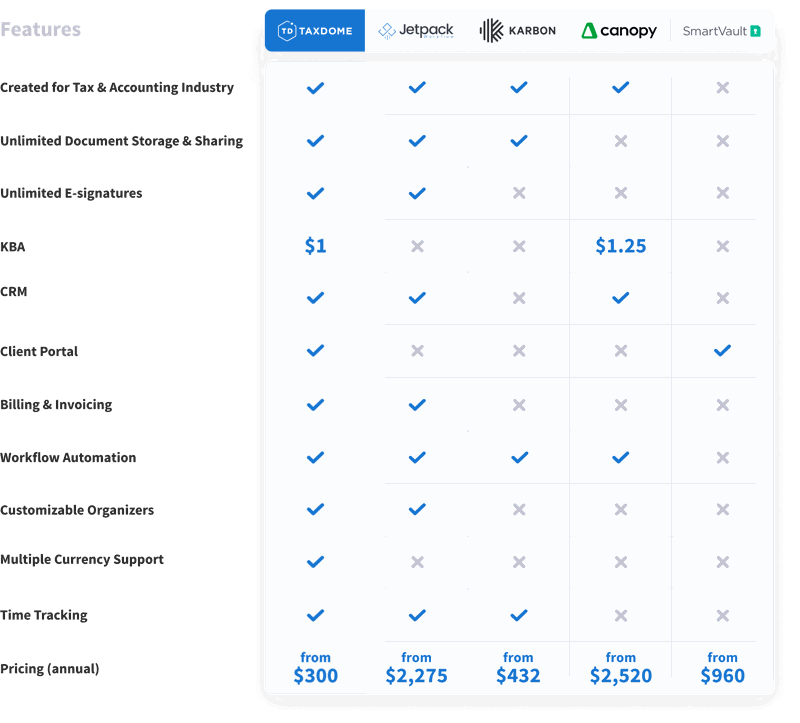Click the "Customizable Organizers" label
Image resolution: width=800 pixels, height=723 pixels.
tap(77, 510)
